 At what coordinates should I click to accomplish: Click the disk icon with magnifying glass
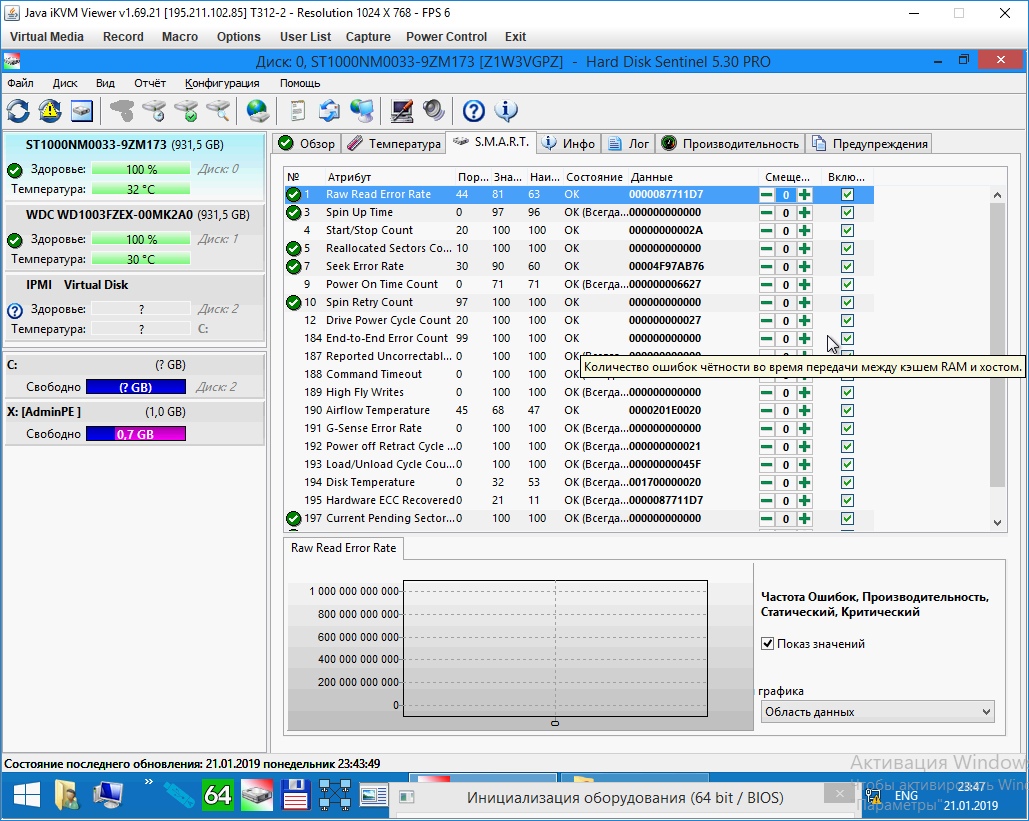[219, 111]
